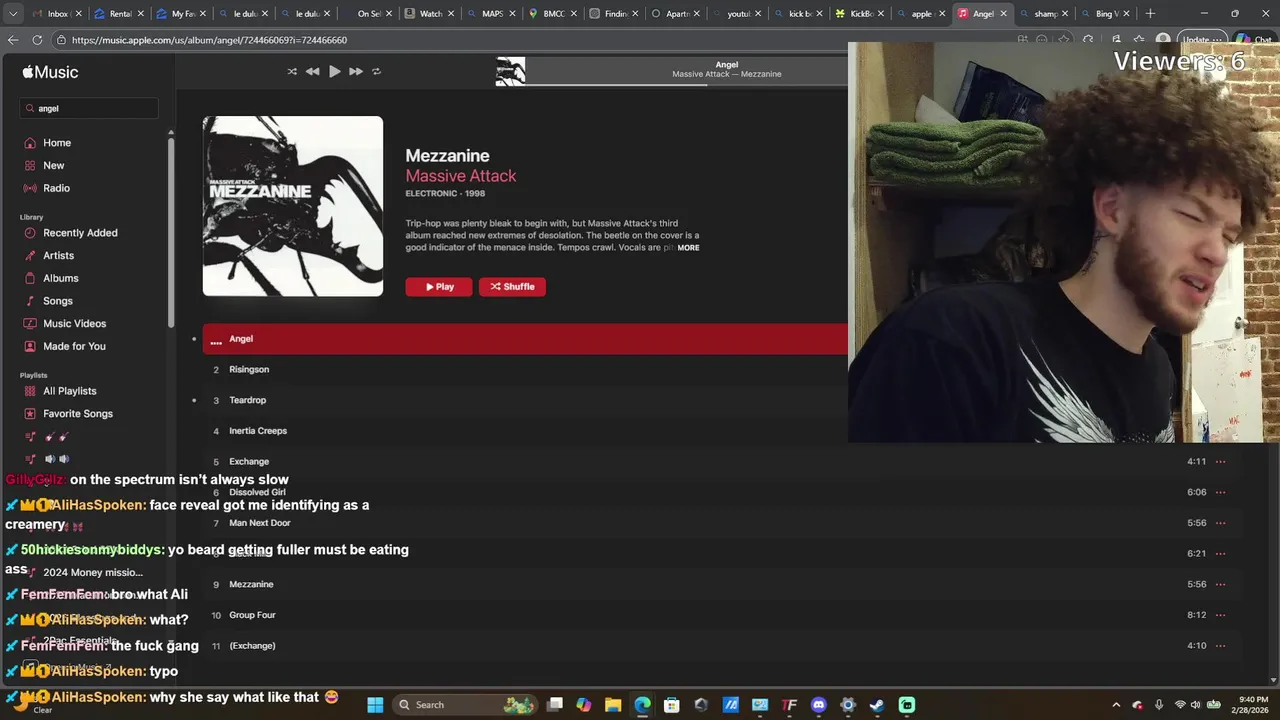The image size is (1280, 720).
Task: Open Microsoft Store from taskbar
Action: (x=672, y=705)
